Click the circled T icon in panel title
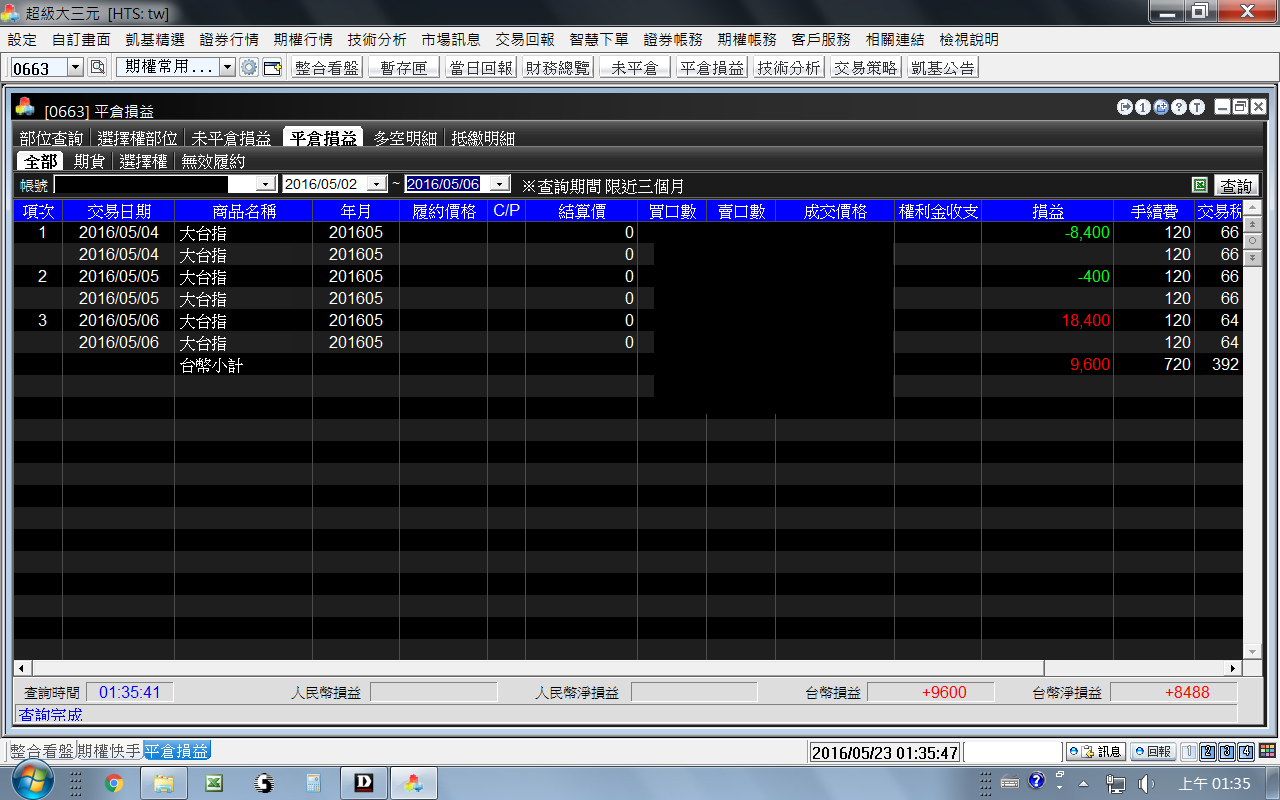The height and width of the screenshot is (800, 1280). (x=1197, y=107)
